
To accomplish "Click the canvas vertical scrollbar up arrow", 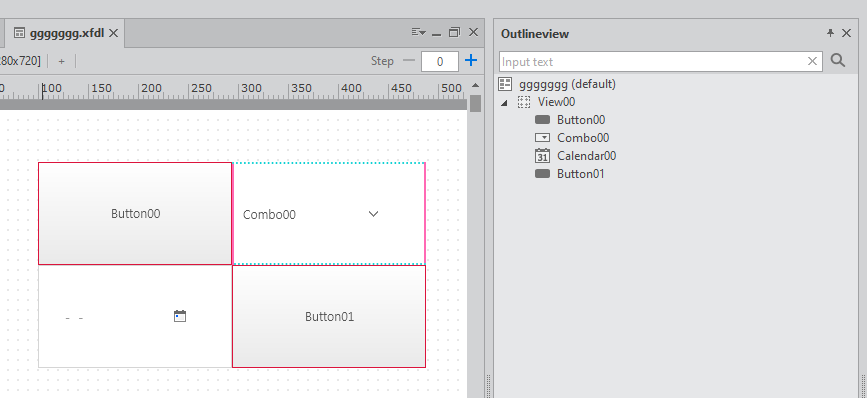I will 476,85.
